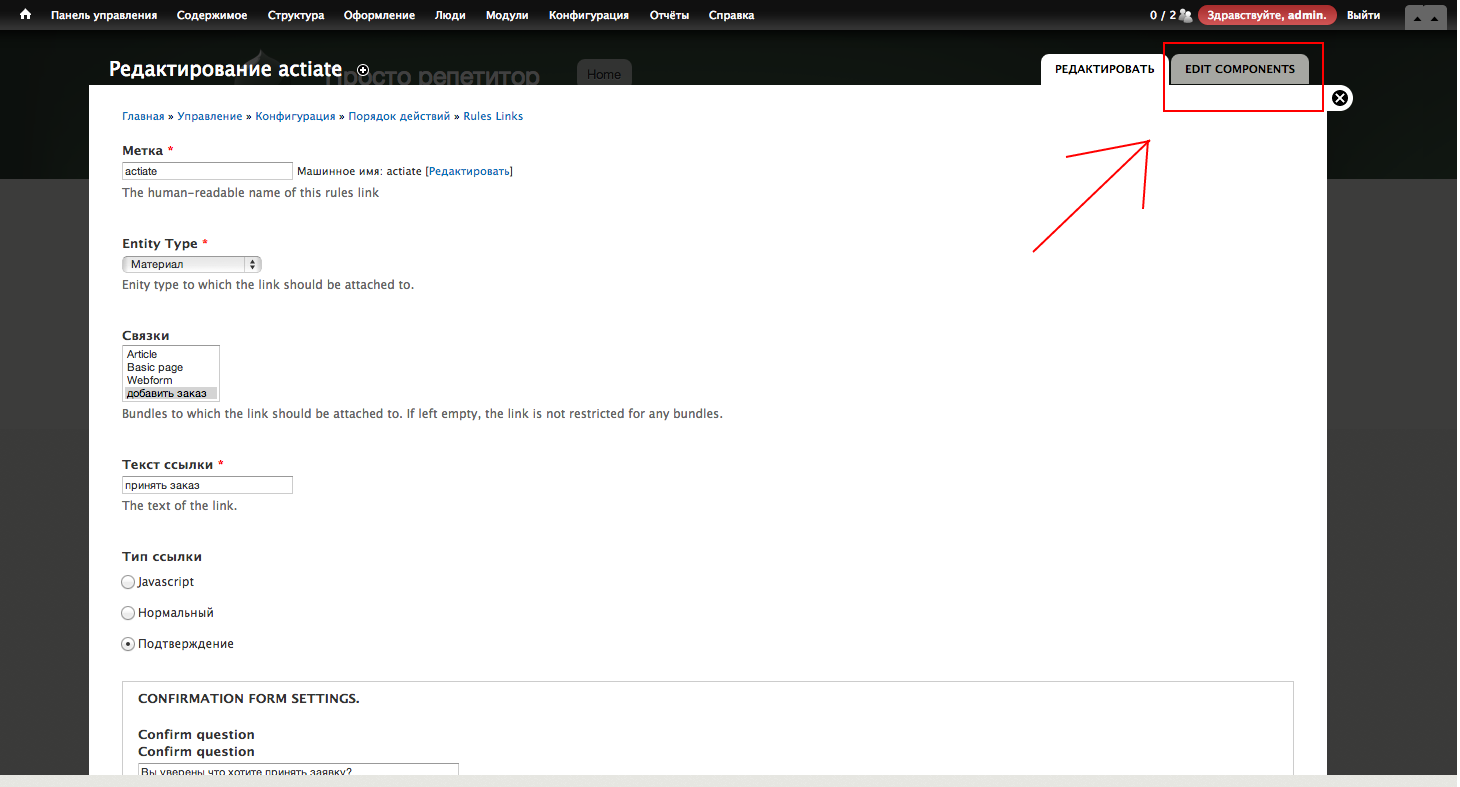The height and width of the screenshot is (787, 1460).
Task: Click the add shortcut plus icon
Action: (363, 70)
